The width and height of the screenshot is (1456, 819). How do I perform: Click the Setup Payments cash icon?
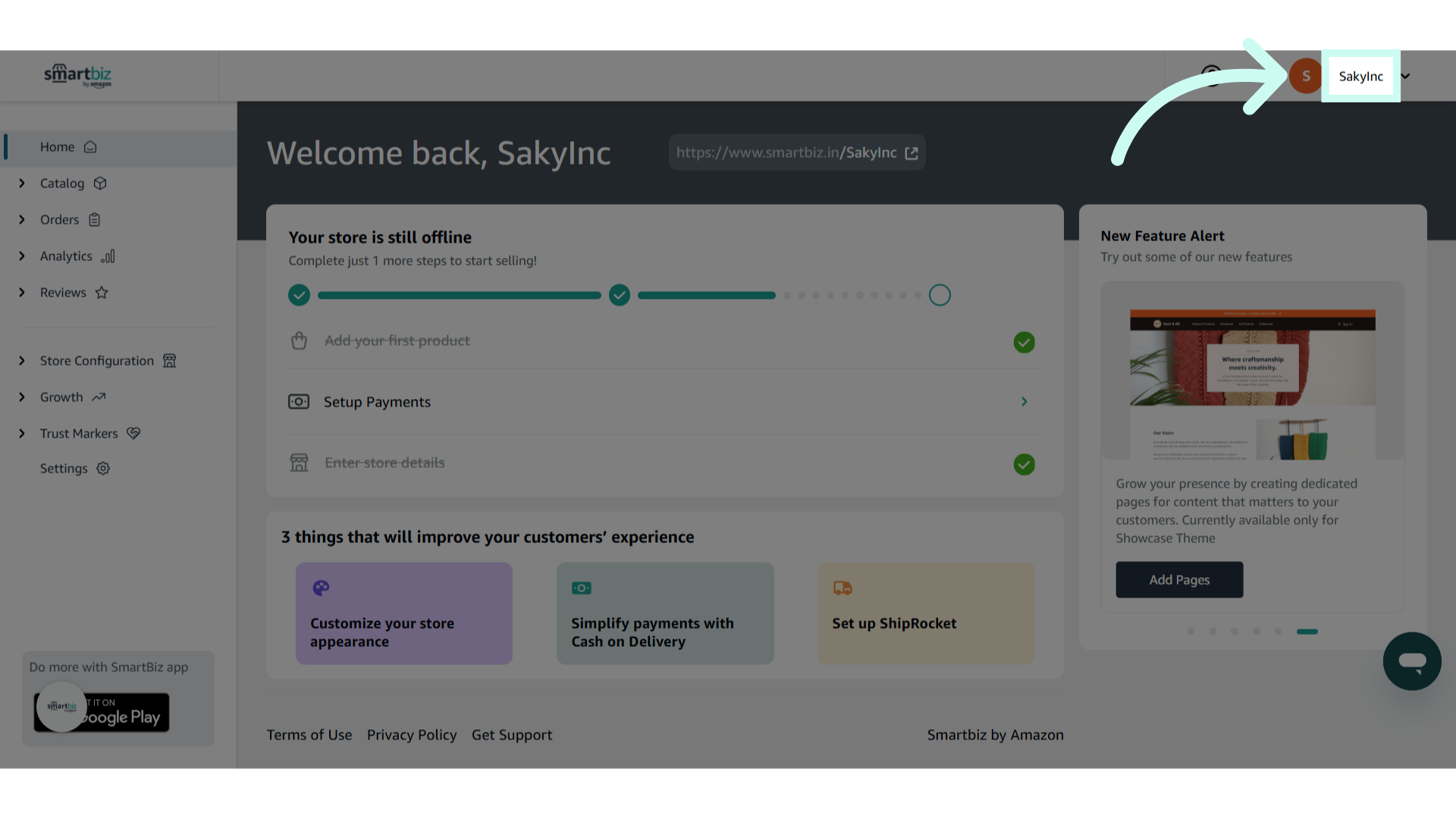pos(299,402)
